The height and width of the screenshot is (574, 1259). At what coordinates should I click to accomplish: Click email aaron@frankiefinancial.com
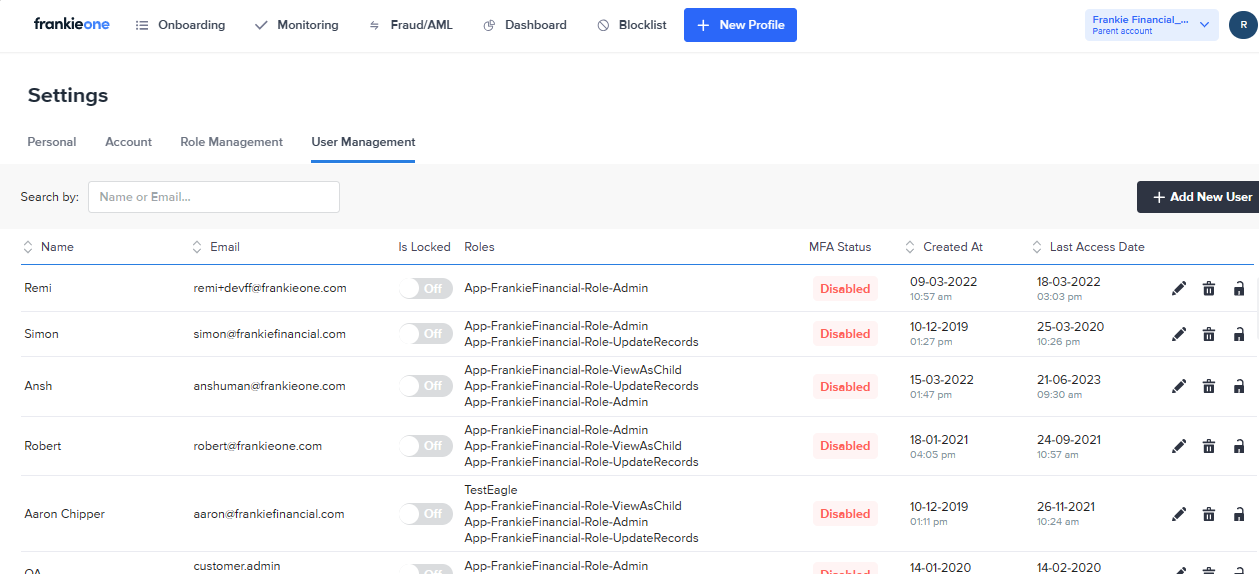click(269, 514)
